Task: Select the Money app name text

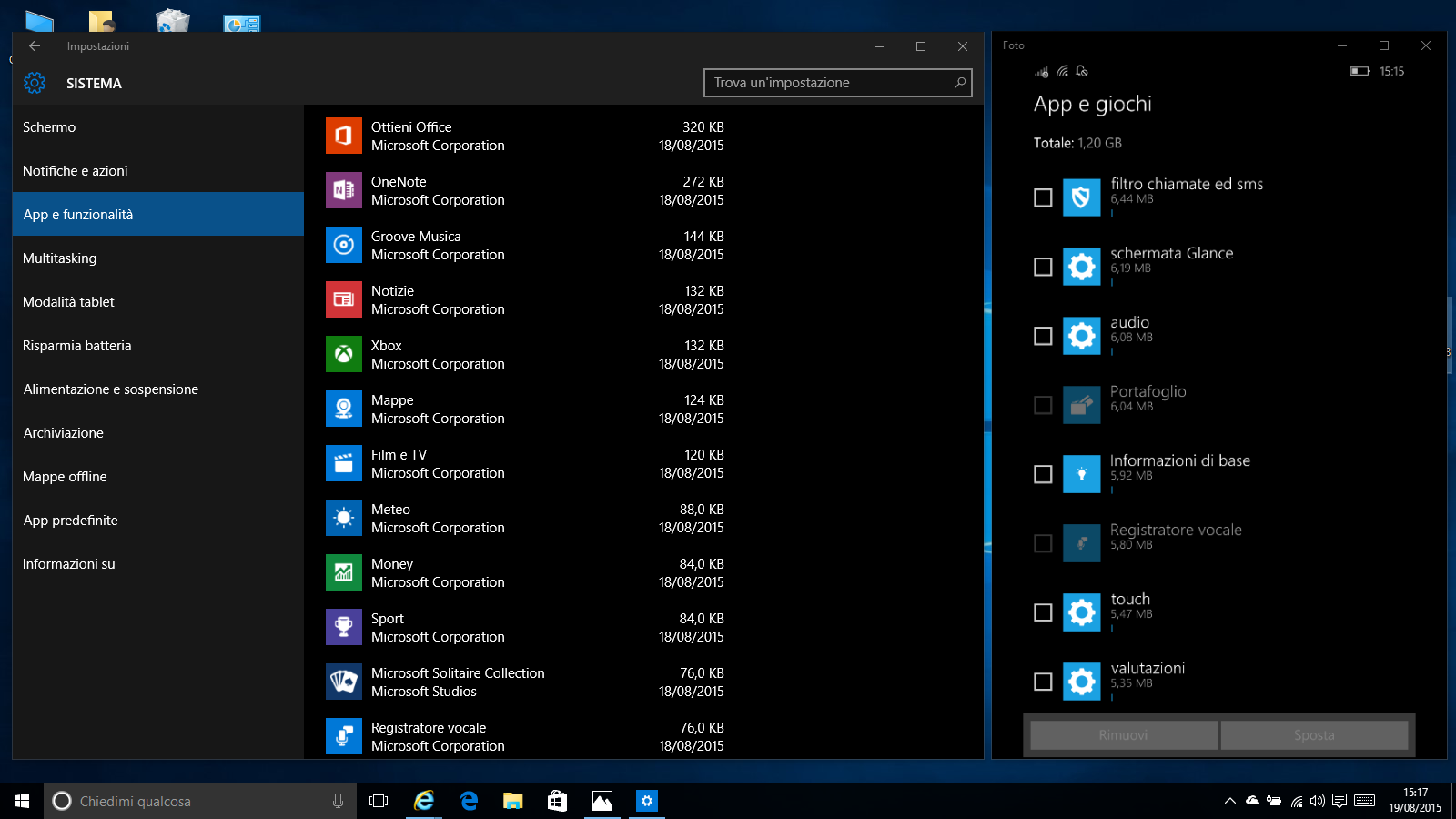Action: [x=392, y=564]
